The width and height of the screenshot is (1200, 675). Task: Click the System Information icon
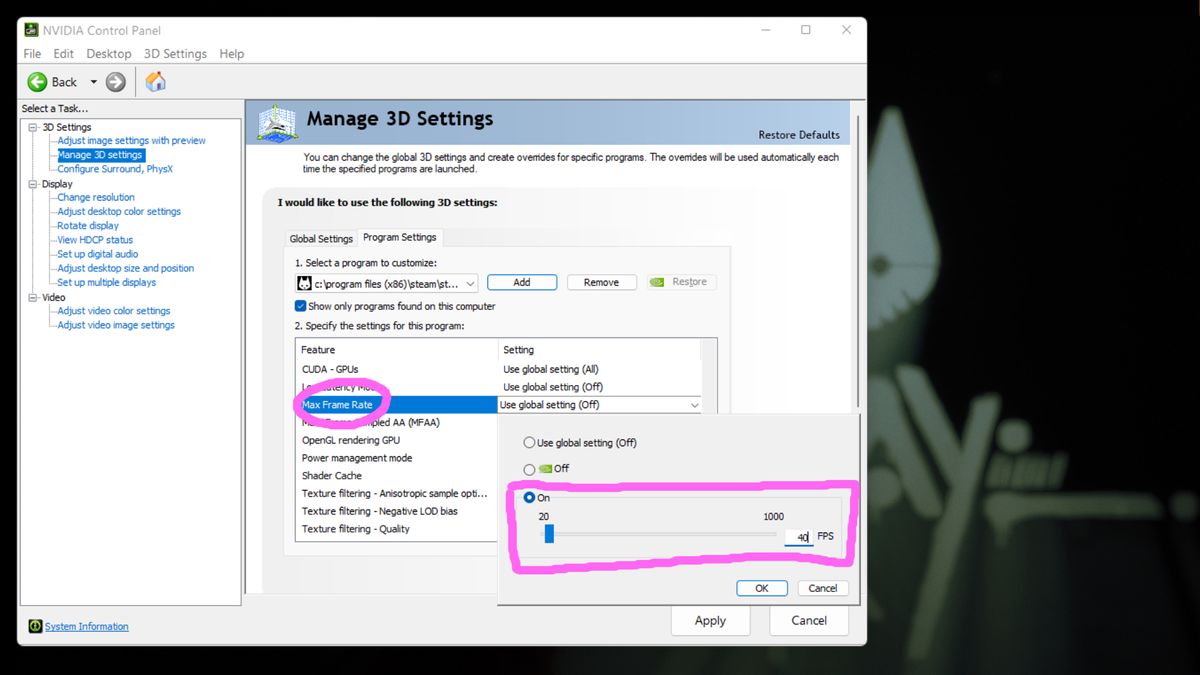[x=36, y=626]
